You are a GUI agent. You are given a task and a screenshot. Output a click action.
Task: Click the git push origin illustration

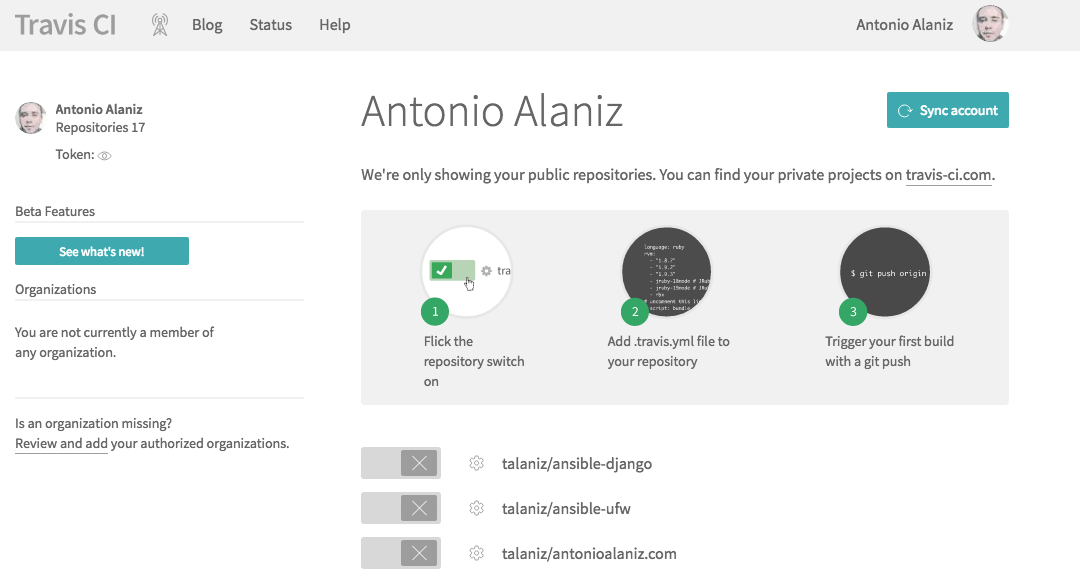coord(885,271)
